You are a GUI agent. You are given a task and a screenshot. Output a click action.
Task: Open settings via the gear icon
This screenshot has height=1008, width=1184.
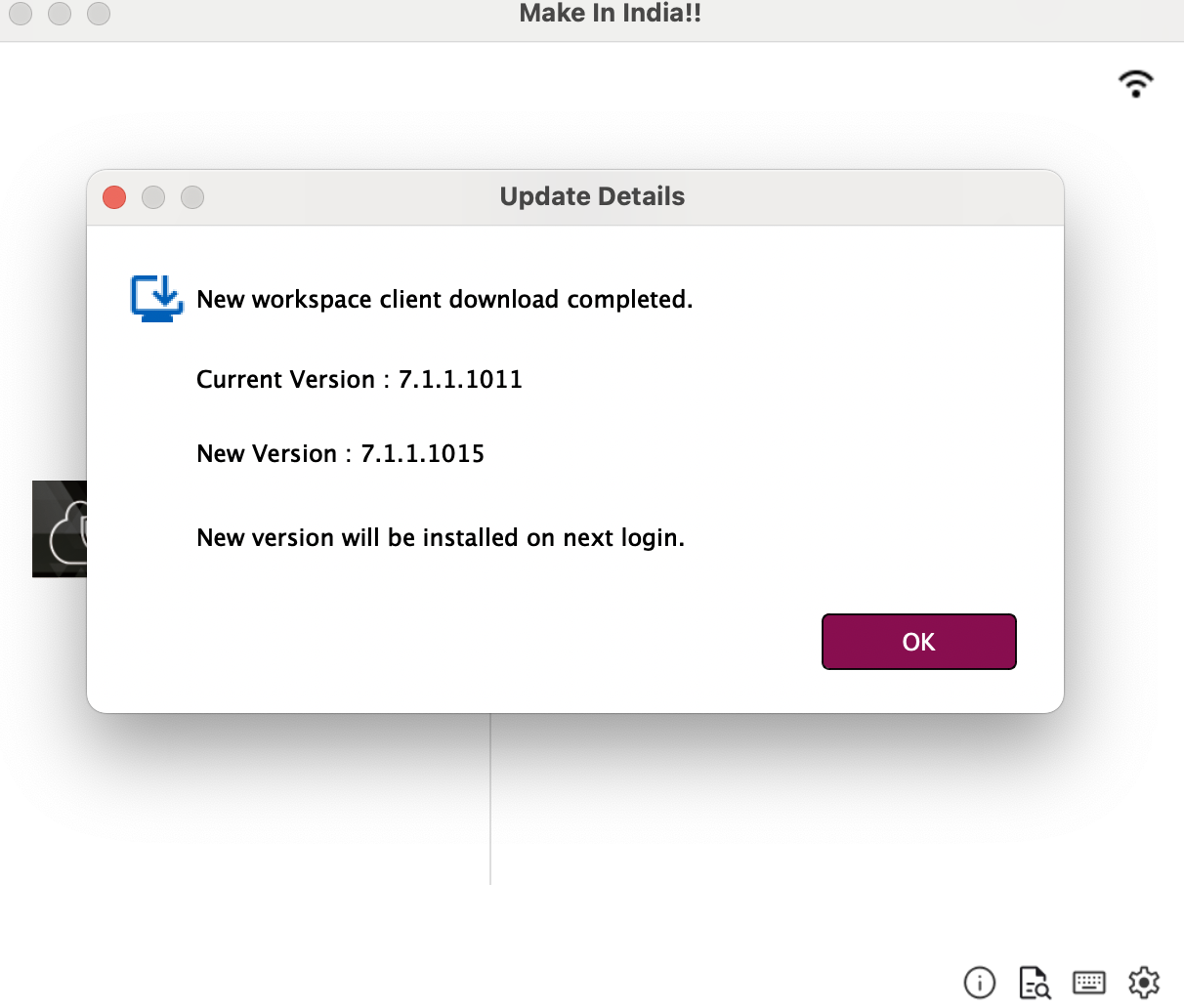[x=1143, y=982]
